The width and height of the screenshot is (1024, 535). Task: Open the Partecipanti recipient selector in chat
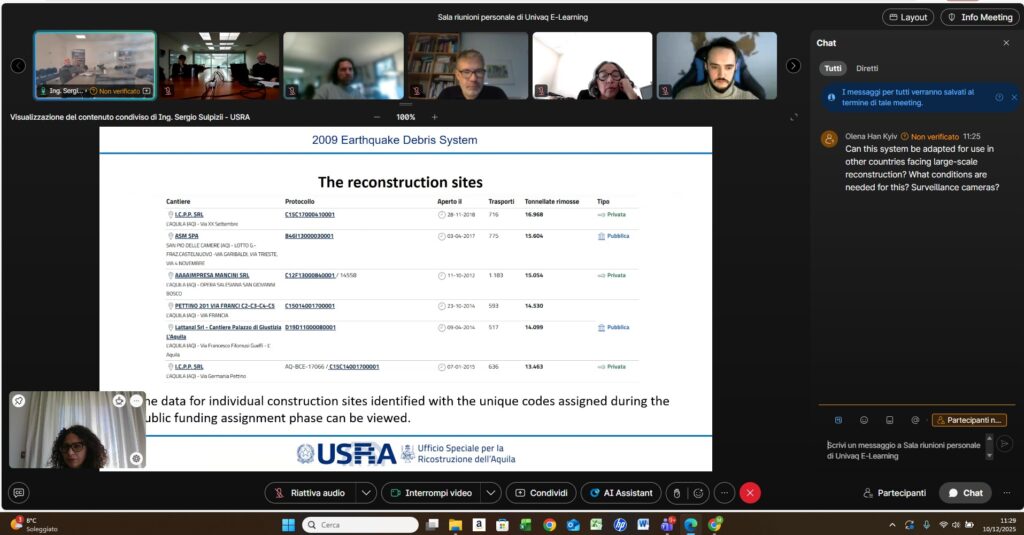[968, 420]
